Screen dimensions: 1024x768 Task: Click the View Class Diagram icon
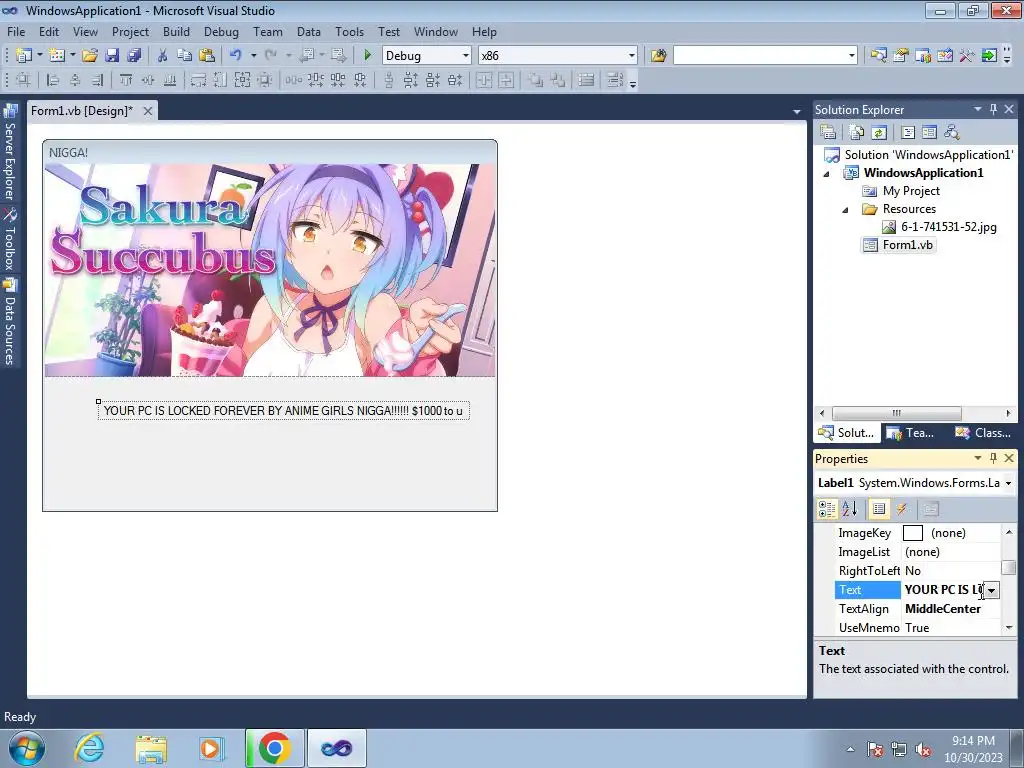coord(952,133)
